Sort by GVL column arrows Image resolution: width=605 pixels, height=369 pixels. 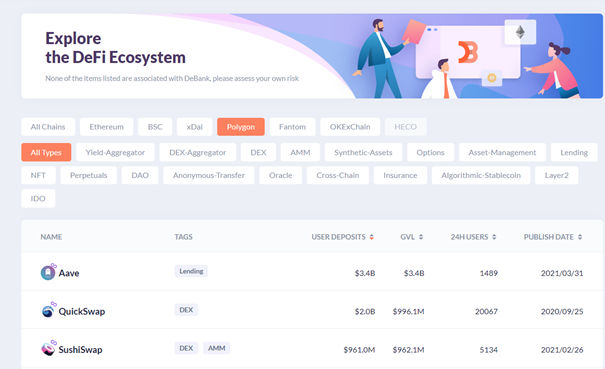point(421,237)
